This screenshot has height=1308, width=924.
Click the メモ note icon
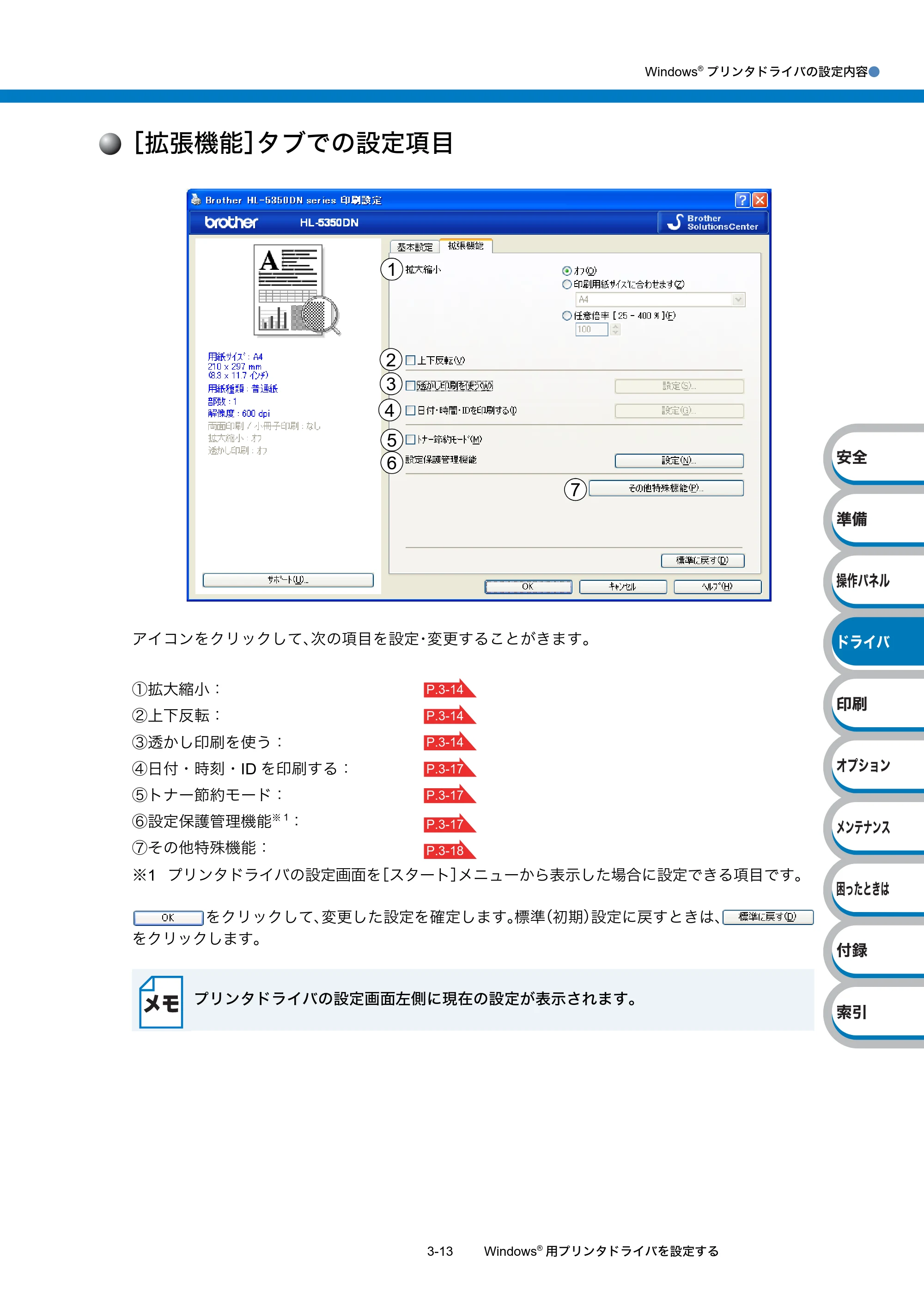coord(161,1002)
